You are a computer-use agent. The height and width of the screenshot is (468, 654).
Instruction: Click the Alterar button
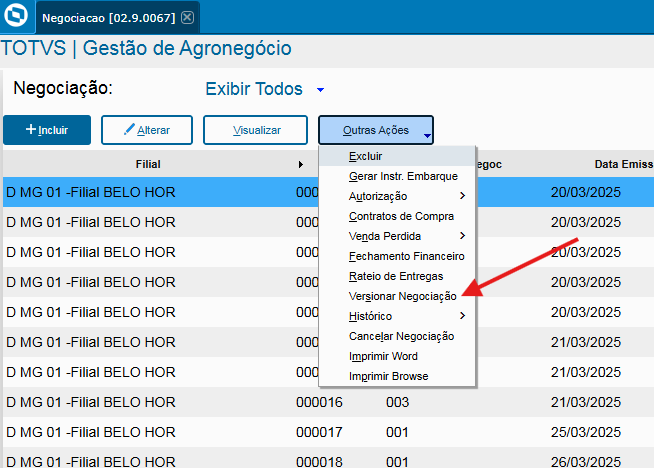(x=147, y=130)
